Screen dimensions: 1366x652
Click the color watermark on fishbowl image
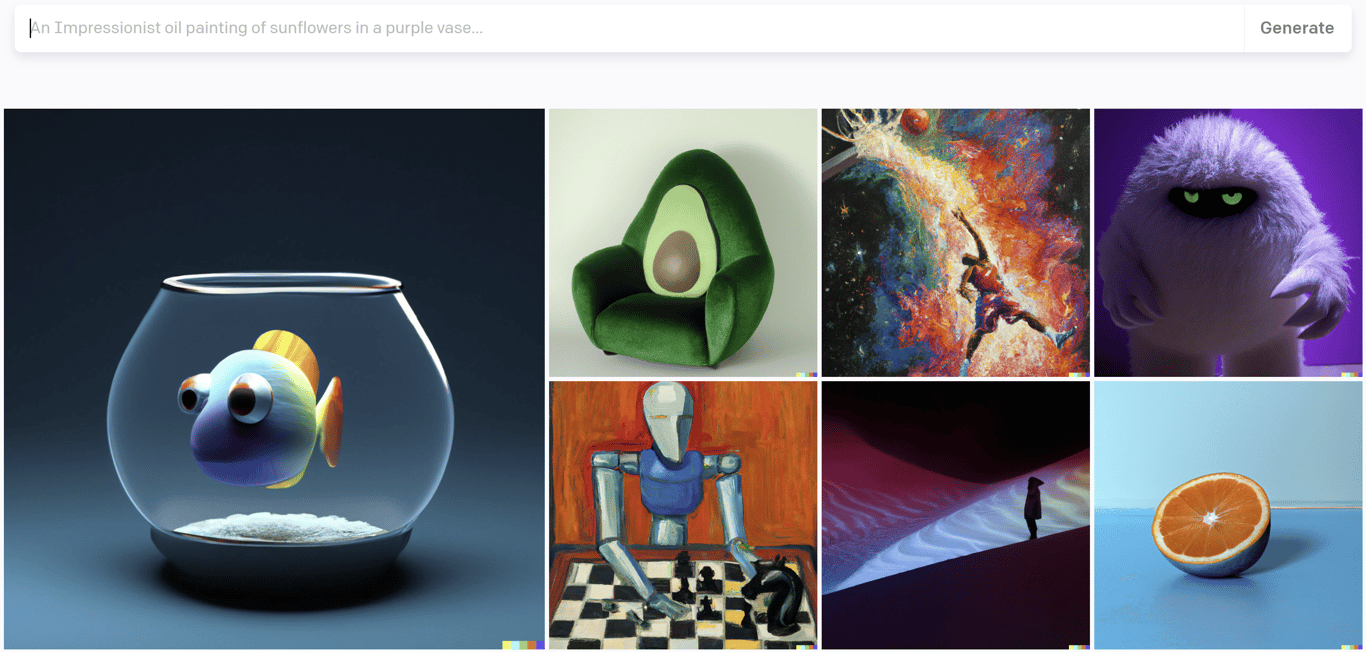pos(524,645)
